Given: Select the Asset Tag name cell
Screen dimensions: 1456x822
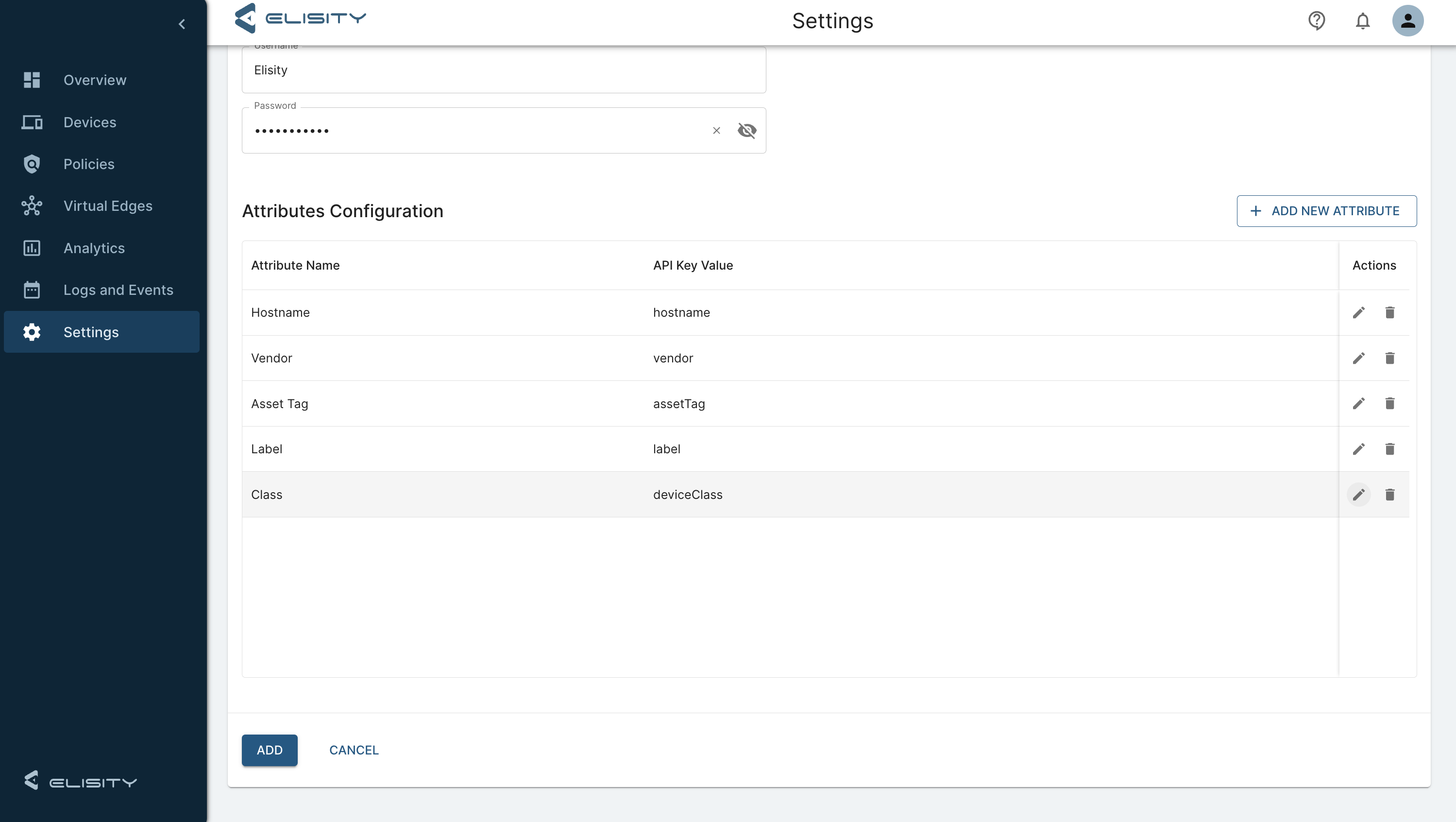Looking at the screenshot, I should tap(279, 404).
